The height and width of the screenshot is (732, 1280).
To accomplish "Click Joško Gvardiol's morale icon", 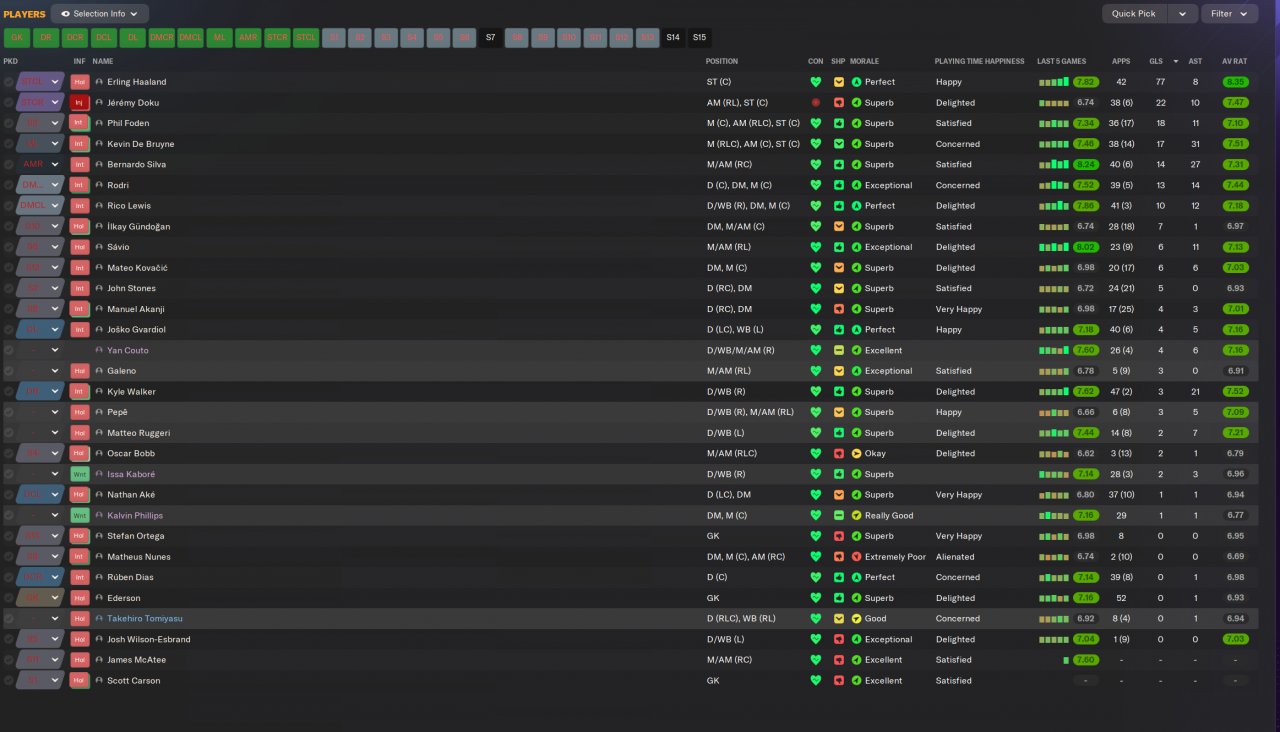I will 856,330.
